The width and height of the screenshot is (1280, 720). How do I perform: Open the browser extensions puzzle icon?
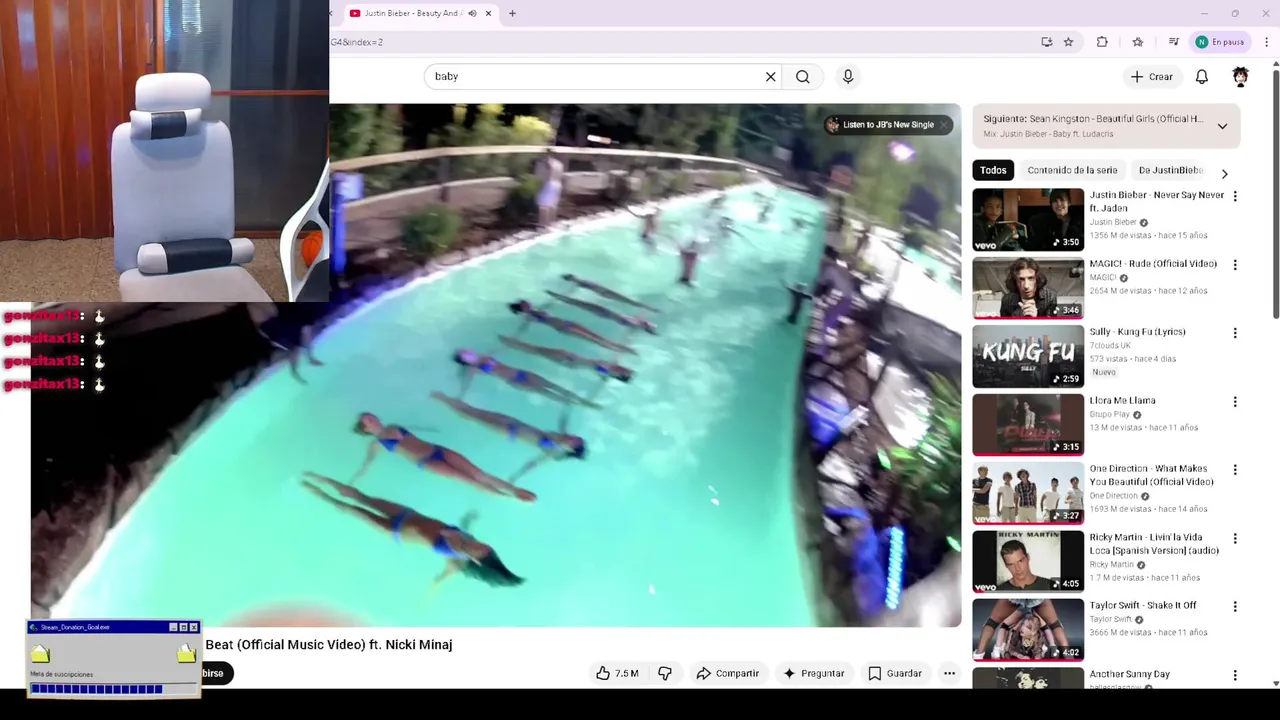coord(1102,42)
